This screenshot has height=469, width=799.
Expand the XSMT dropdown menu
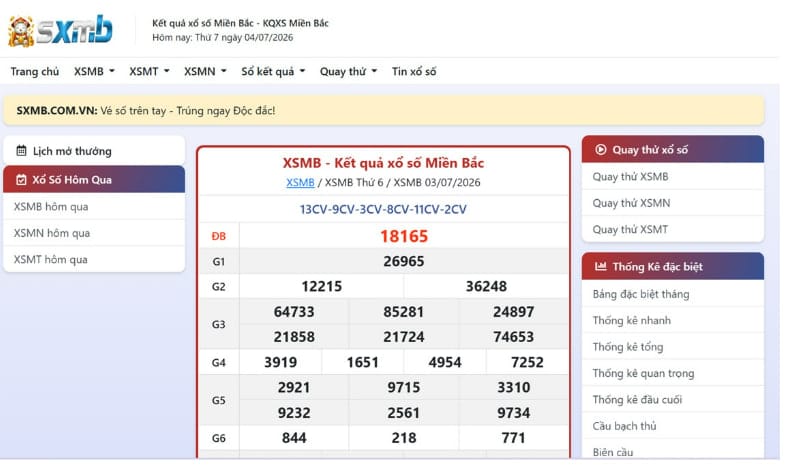click(149, 71)
